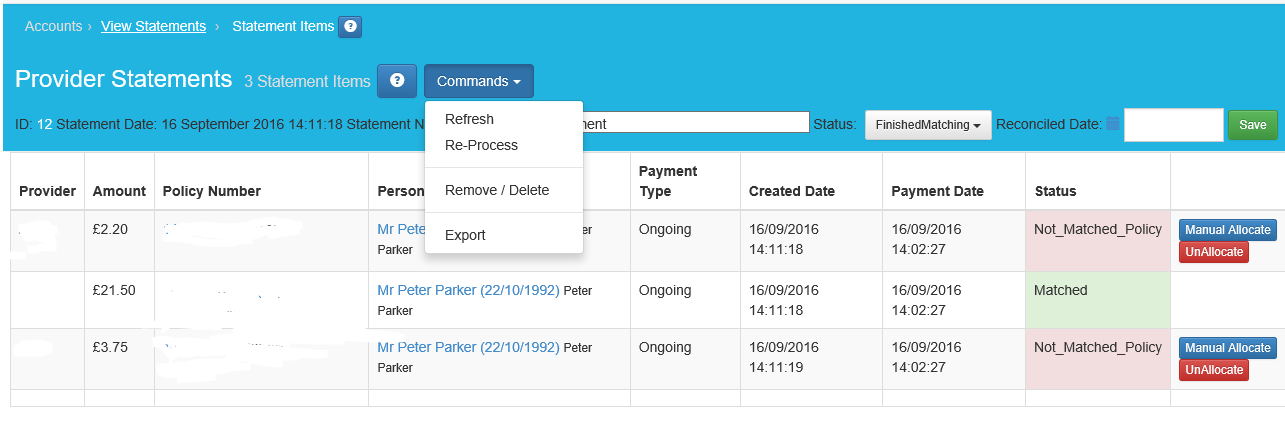Screen dimensions: 1285x441
Task: Select Refresh from Commands menu
Action: [469, 119]
